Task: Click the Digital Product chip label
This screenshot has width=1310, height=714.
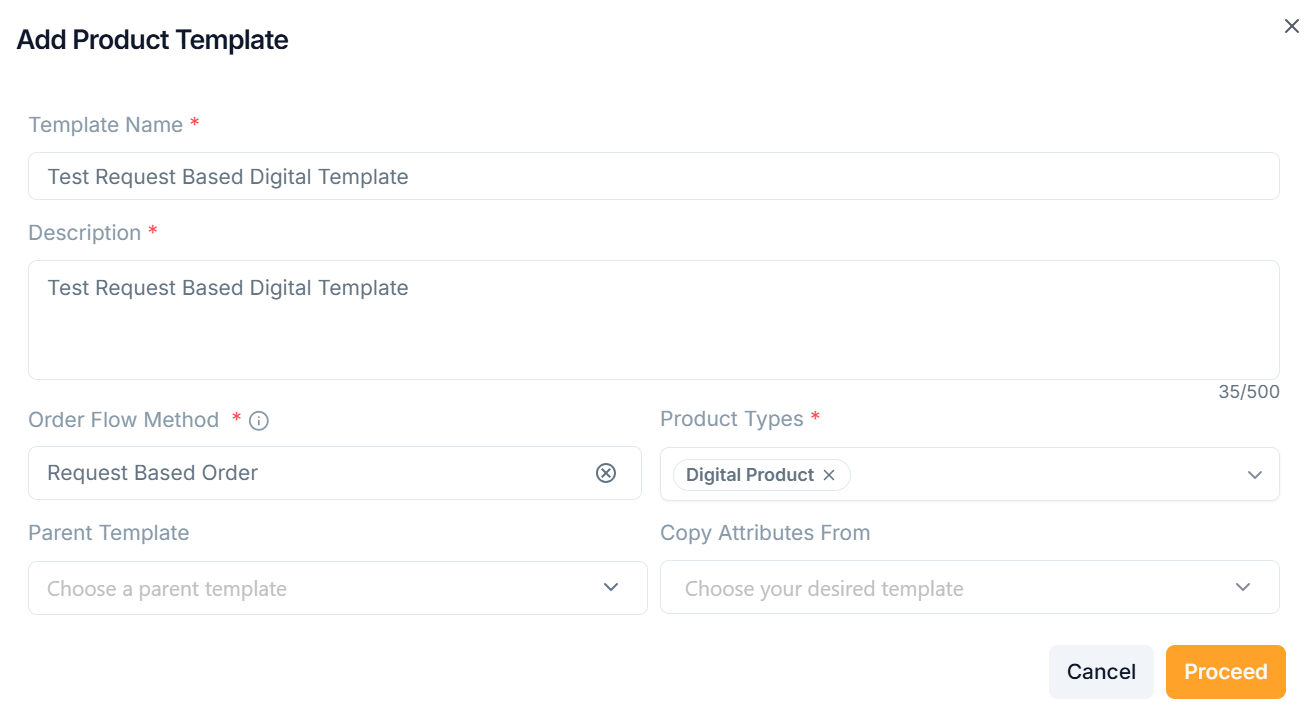Action: (749, 475)
